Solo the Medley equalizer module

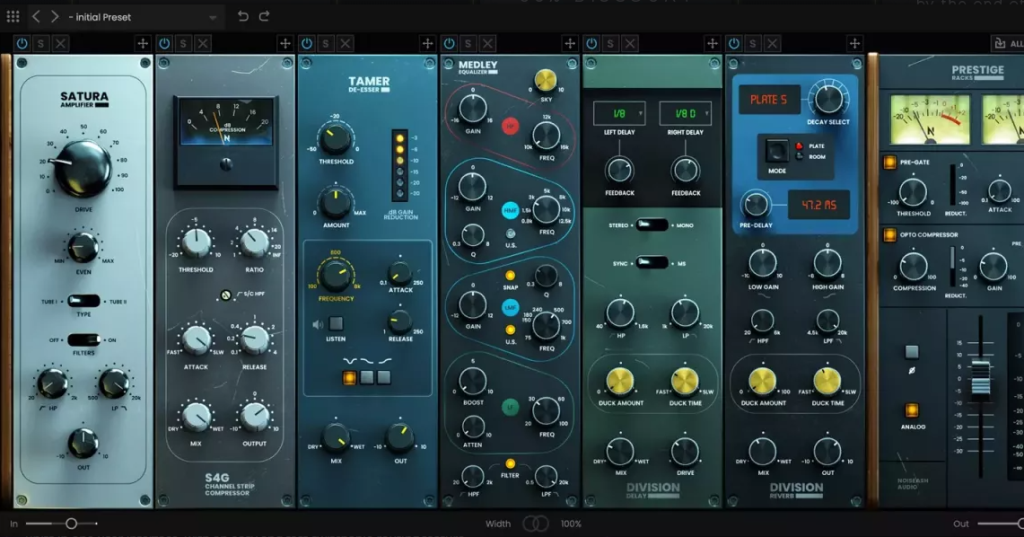[468, 44]
